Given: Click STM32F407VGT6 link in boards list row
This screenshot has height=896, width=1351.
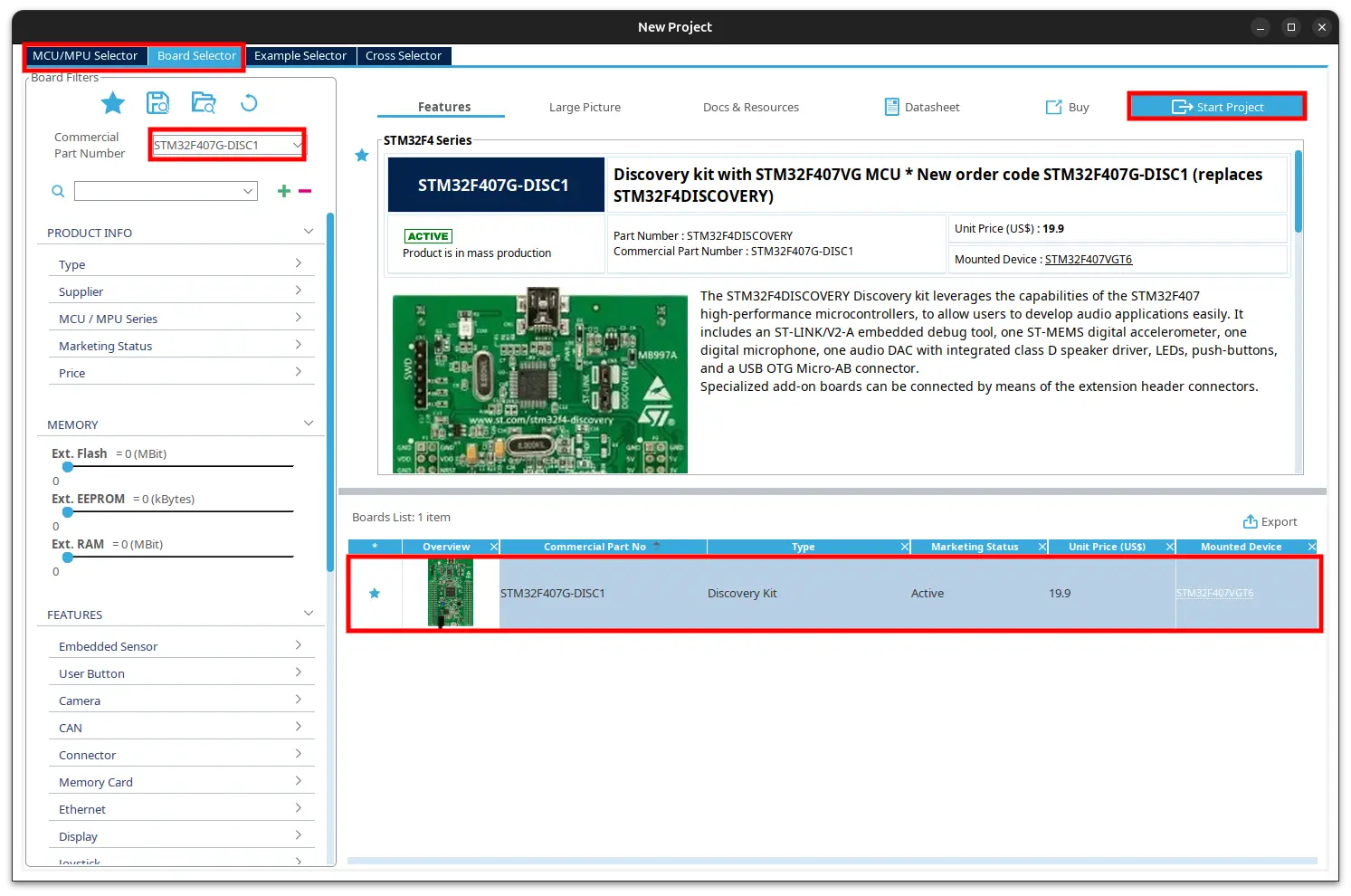Looking at the screenshot, I should pyautogui.click(x=1215, y=594).
